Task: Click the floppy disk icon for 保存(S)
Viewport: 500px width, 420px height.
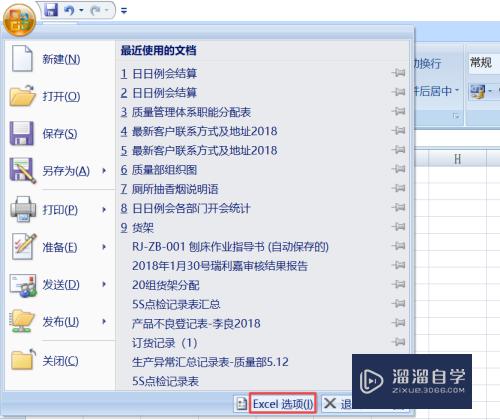Action: [22, 133]
